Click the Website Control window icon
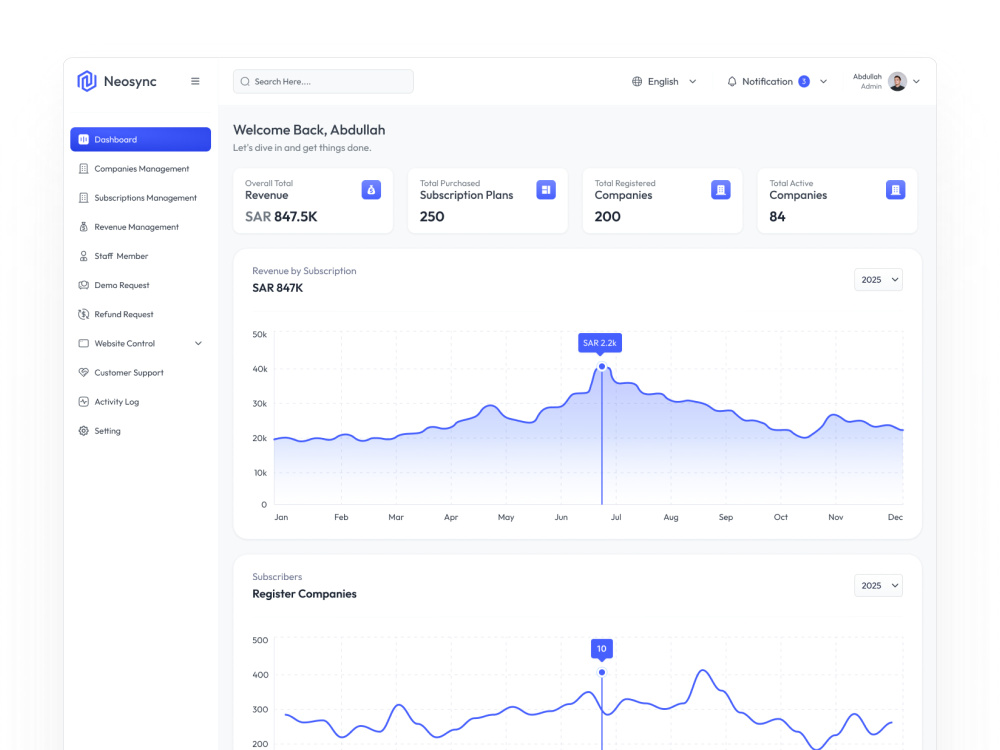Screen dimensions: 1000x750 click(x=84, y=343)
